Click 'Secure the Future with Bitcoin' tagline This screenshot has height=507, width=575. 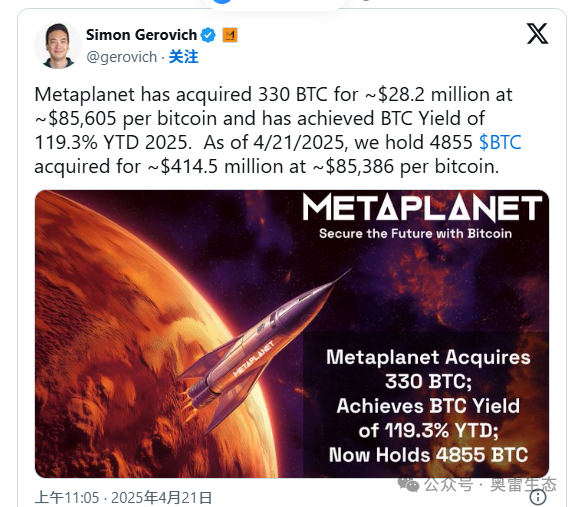pos(415,234)
